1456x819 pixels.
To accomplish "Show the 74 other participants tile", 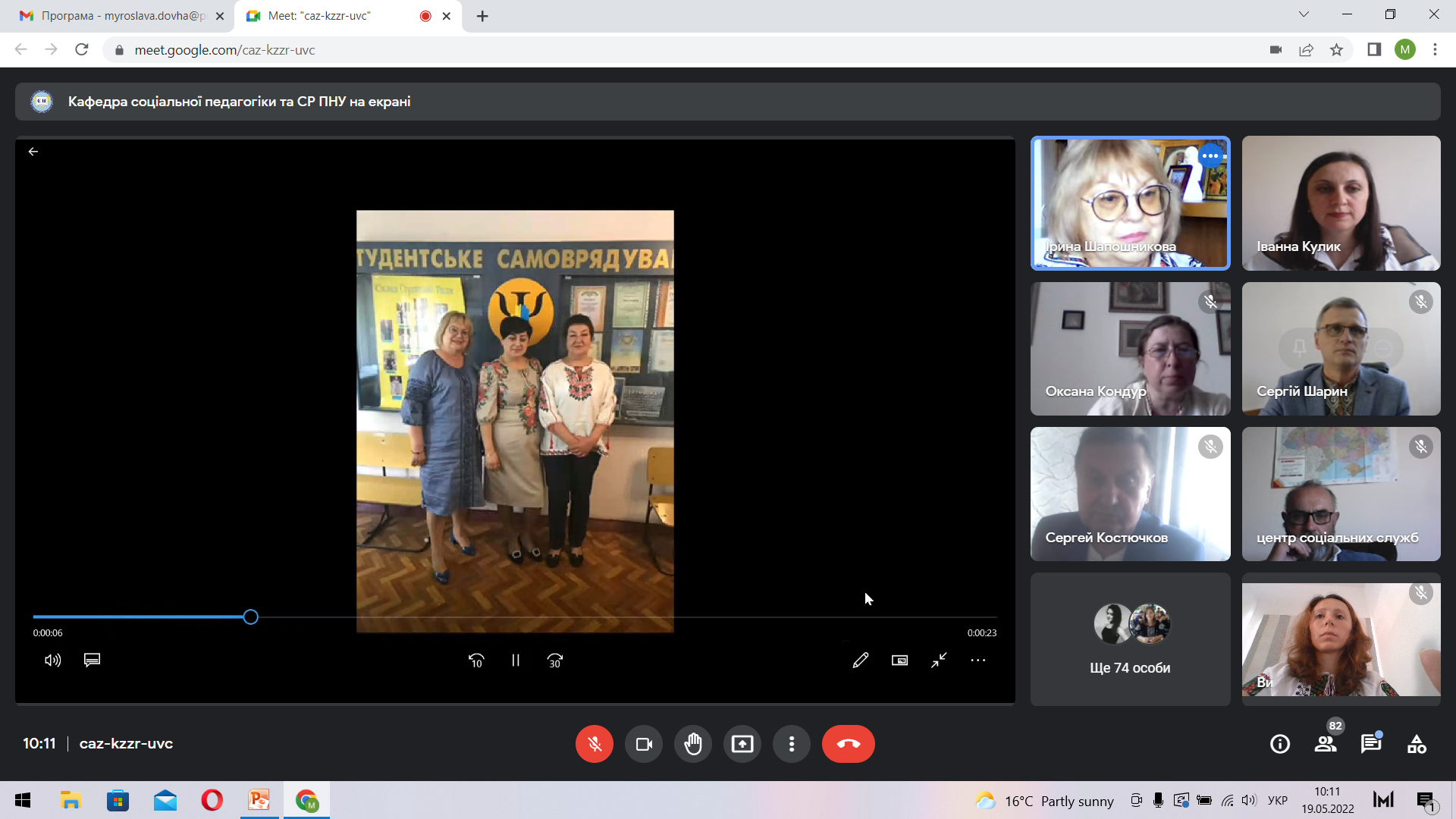I will (x=1130, y=639).
